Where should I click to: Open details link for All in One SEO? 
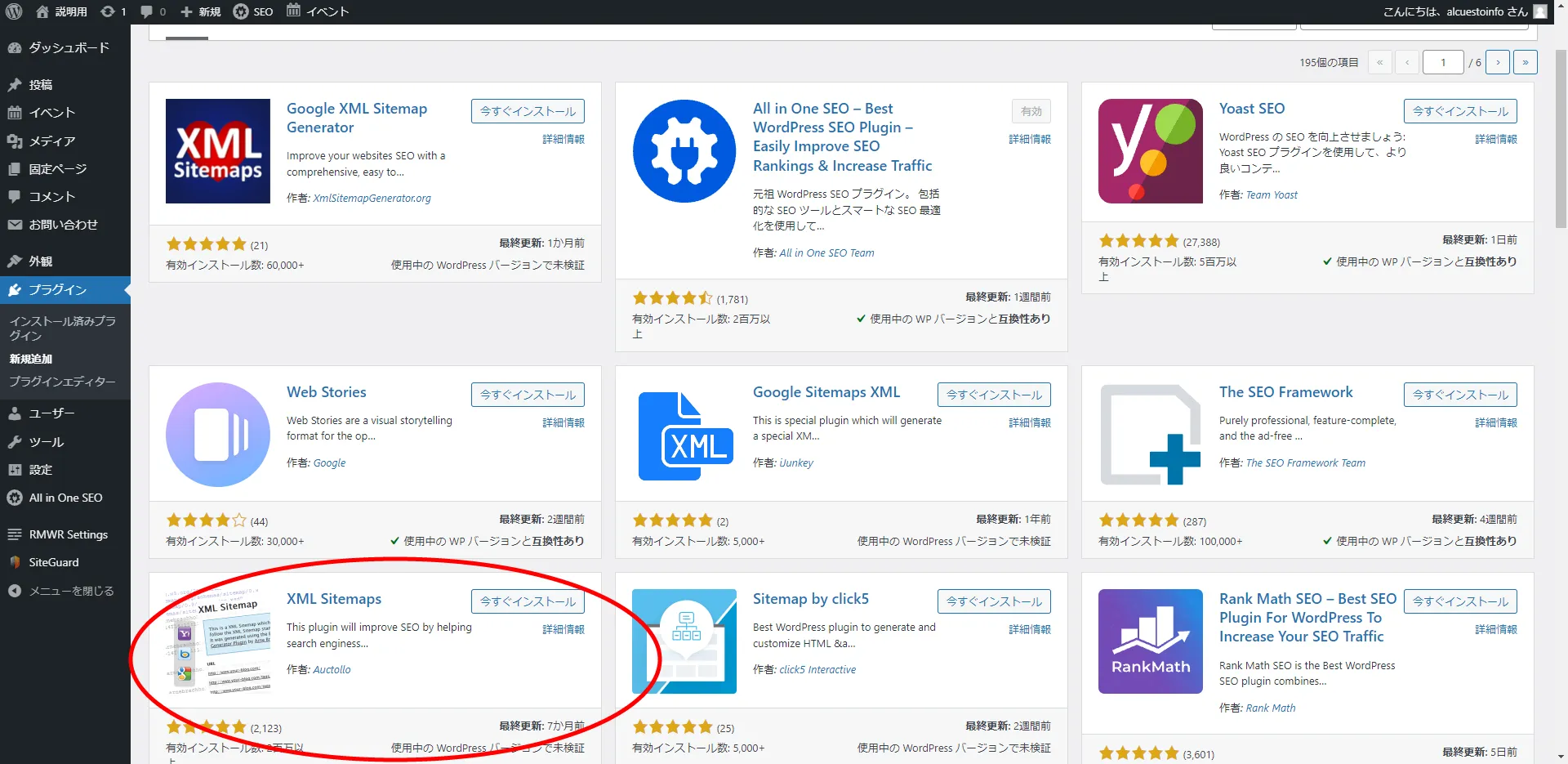point(1030,139)
